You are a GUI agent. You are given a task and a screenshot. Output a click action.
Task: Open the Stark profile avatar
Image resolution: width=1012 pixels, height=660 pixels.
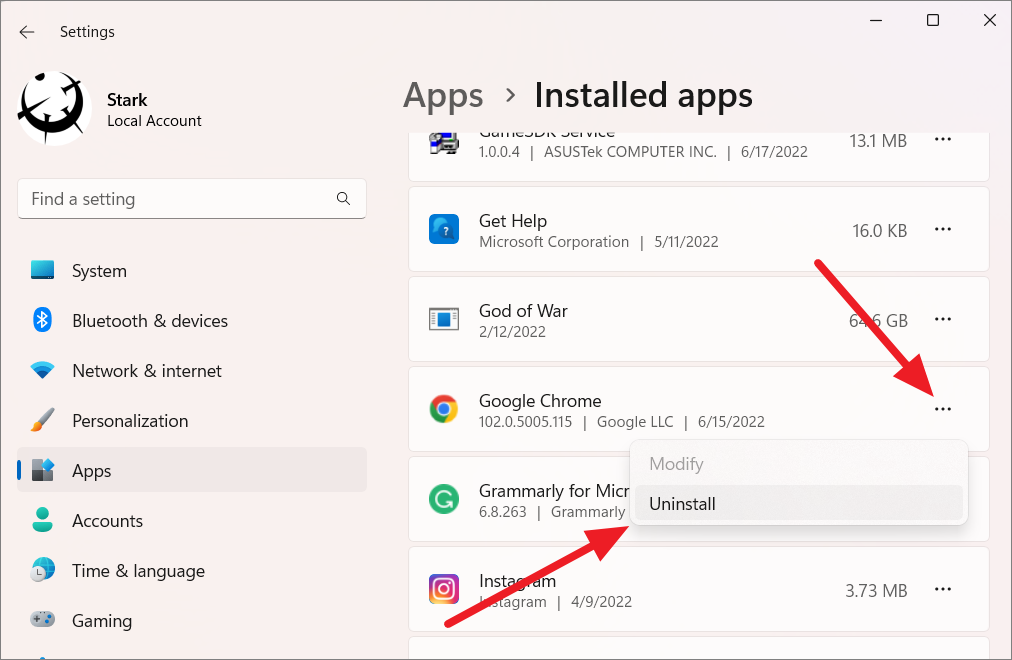(54, 108)
